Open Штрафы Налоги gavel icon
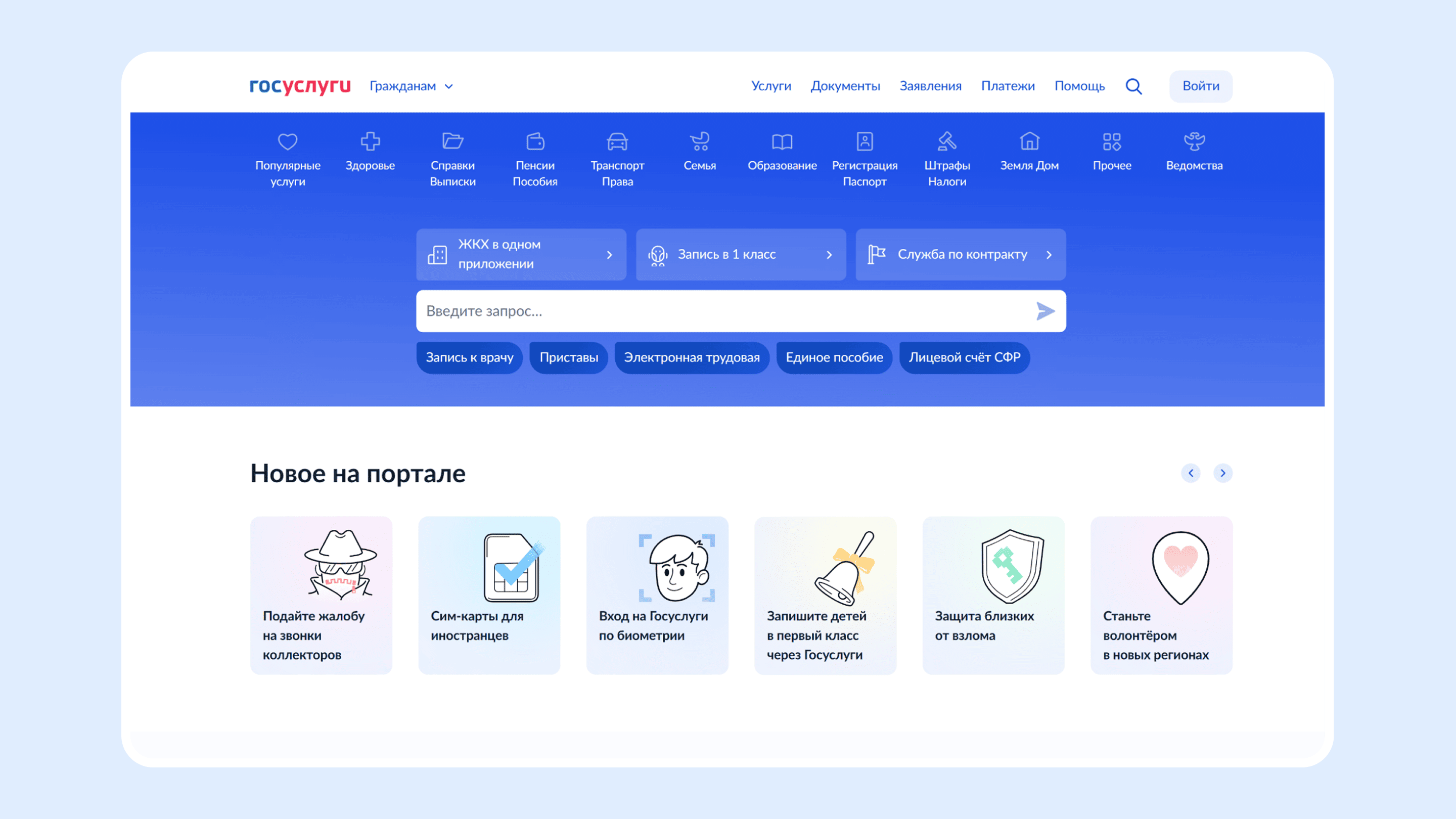Viewport: 1456px width, 819px height. pyautogui.click(x=947, y=142)
